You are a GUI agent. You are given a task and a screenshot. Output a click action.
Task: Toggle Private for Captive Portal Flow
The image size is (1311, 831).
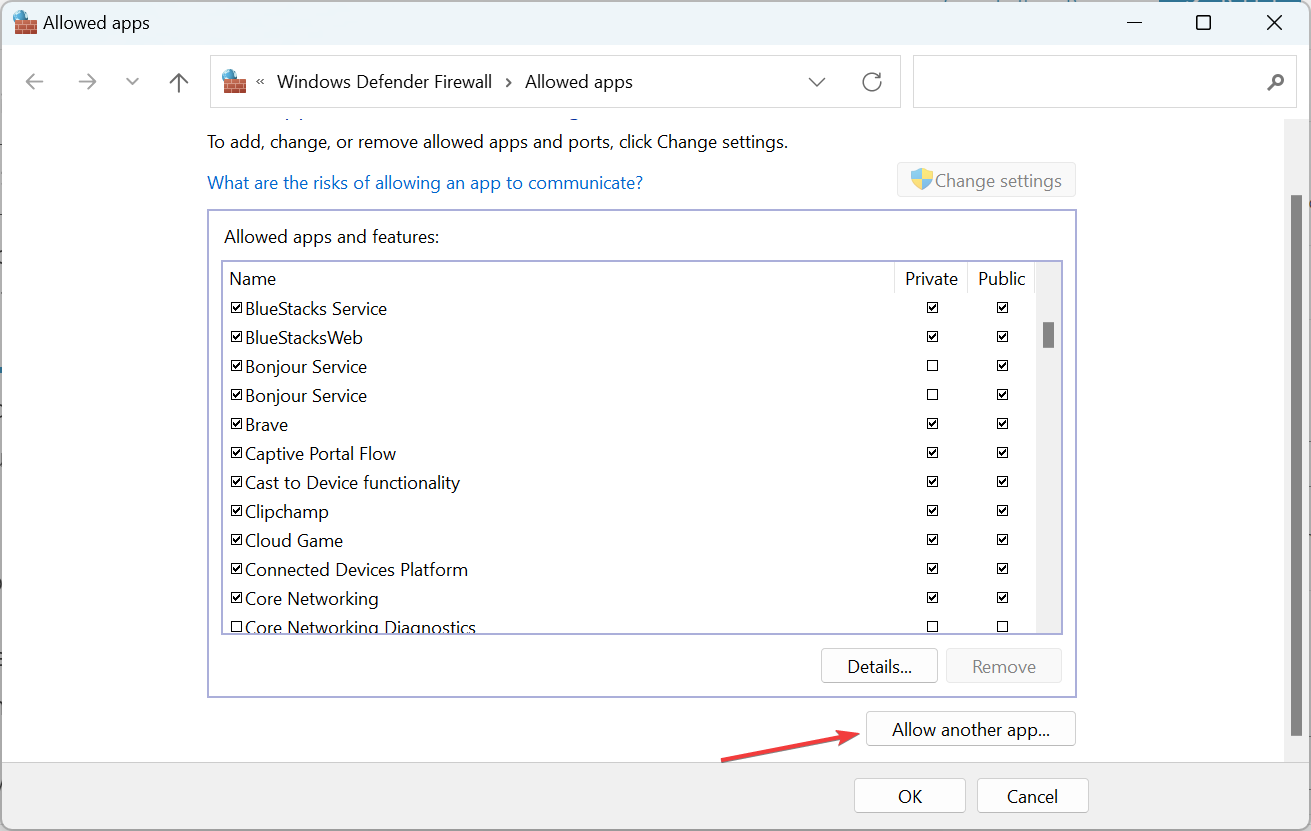pyautogui.click(x=932, y=453)
